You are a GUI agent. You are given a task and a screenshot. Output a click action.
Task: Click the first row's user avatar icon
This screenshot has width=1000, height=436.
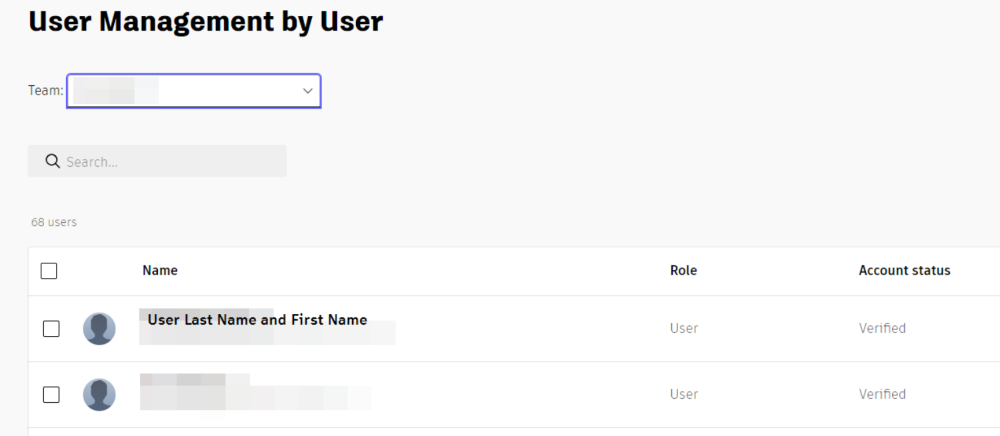point(99,328)
